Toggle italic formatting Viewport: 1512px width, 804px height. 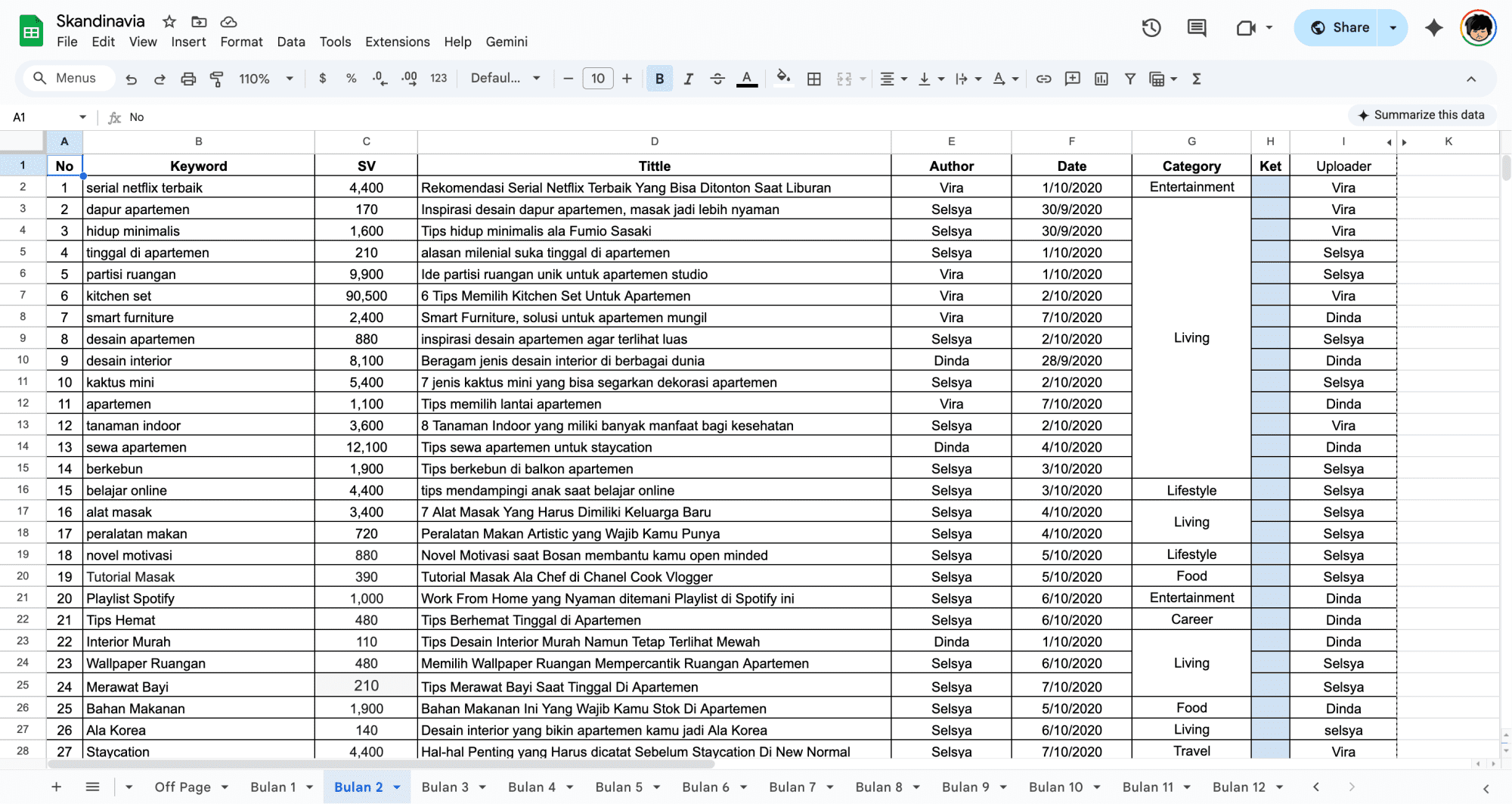[x=688, y=79]
